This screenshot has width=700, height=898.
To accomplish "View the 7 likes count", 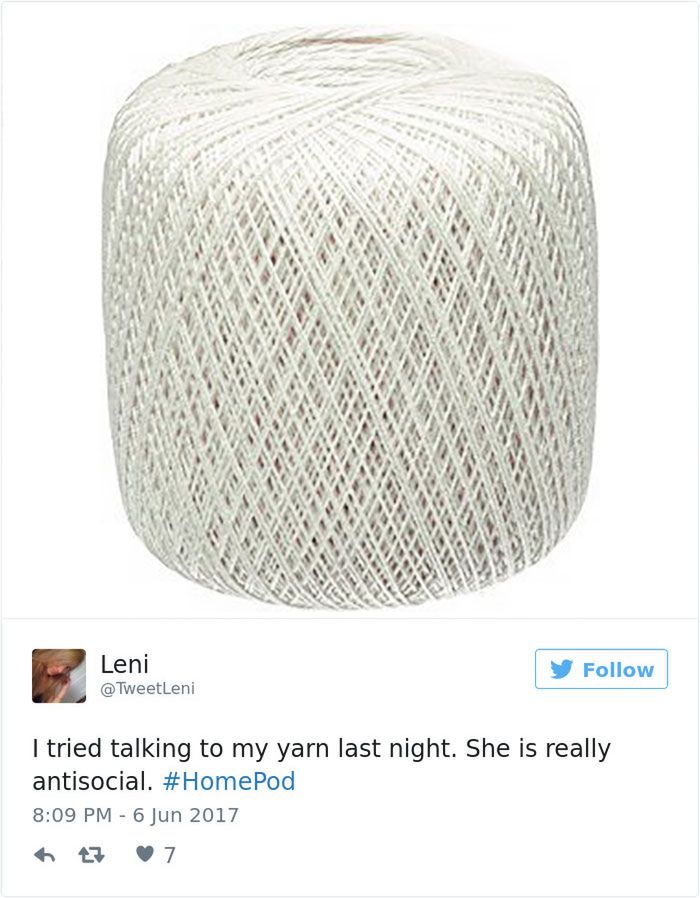I will point(170,855).
